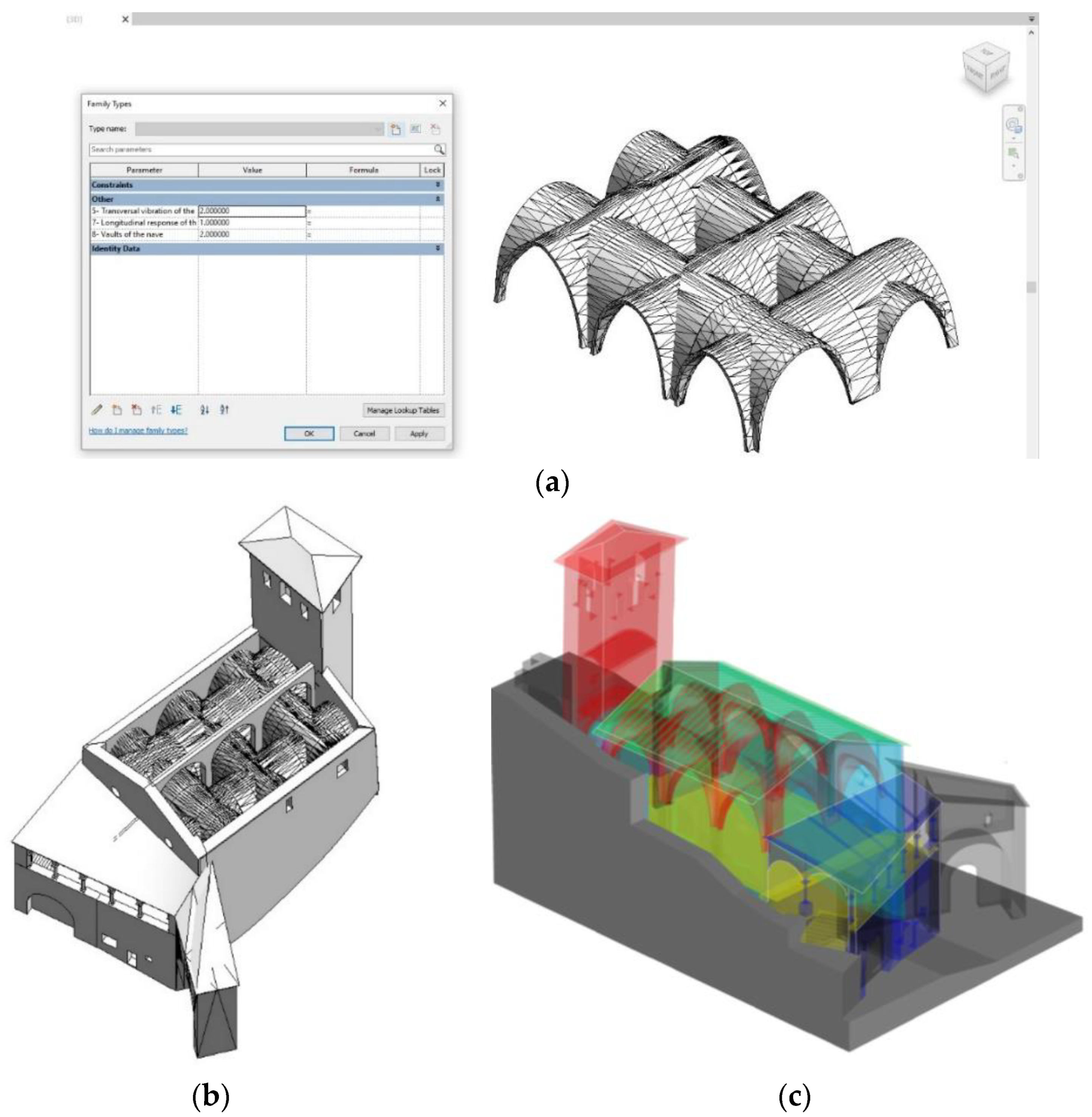1092x1117 pixels.
Task: Click the Delete Parameter icon at bottom
Action: click(136, 410)
